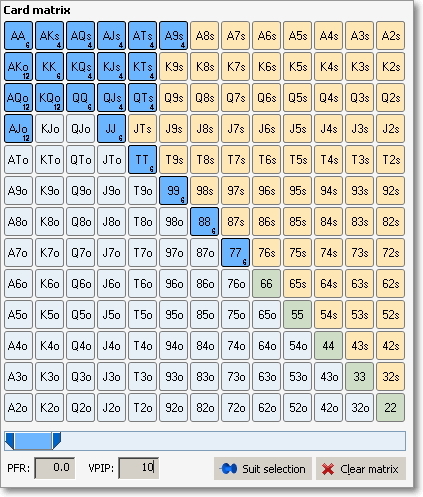Select the 22 pocket pair cell
This screenshot has width=423, height=497.
390,408
